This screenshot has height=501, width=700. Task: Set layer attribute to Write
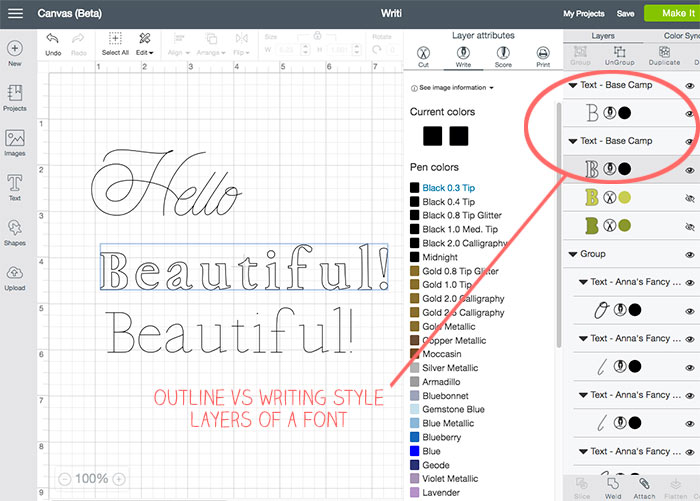click(463, 56)
